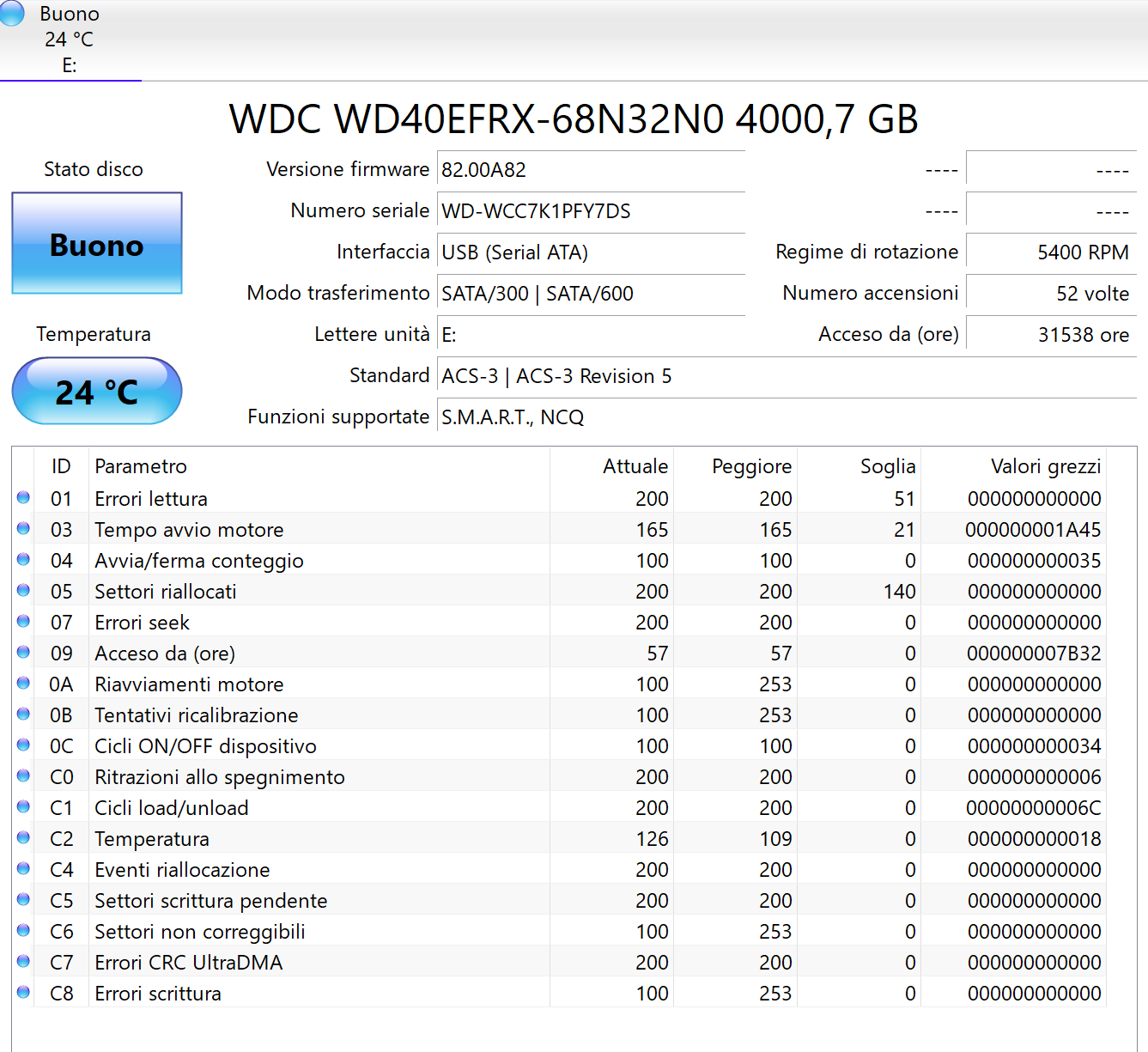This screenshot has width=1148, height=1052.
Task: Click status icon beside Errori CRC UltraDMA
Action: click(x=23, y=961)
